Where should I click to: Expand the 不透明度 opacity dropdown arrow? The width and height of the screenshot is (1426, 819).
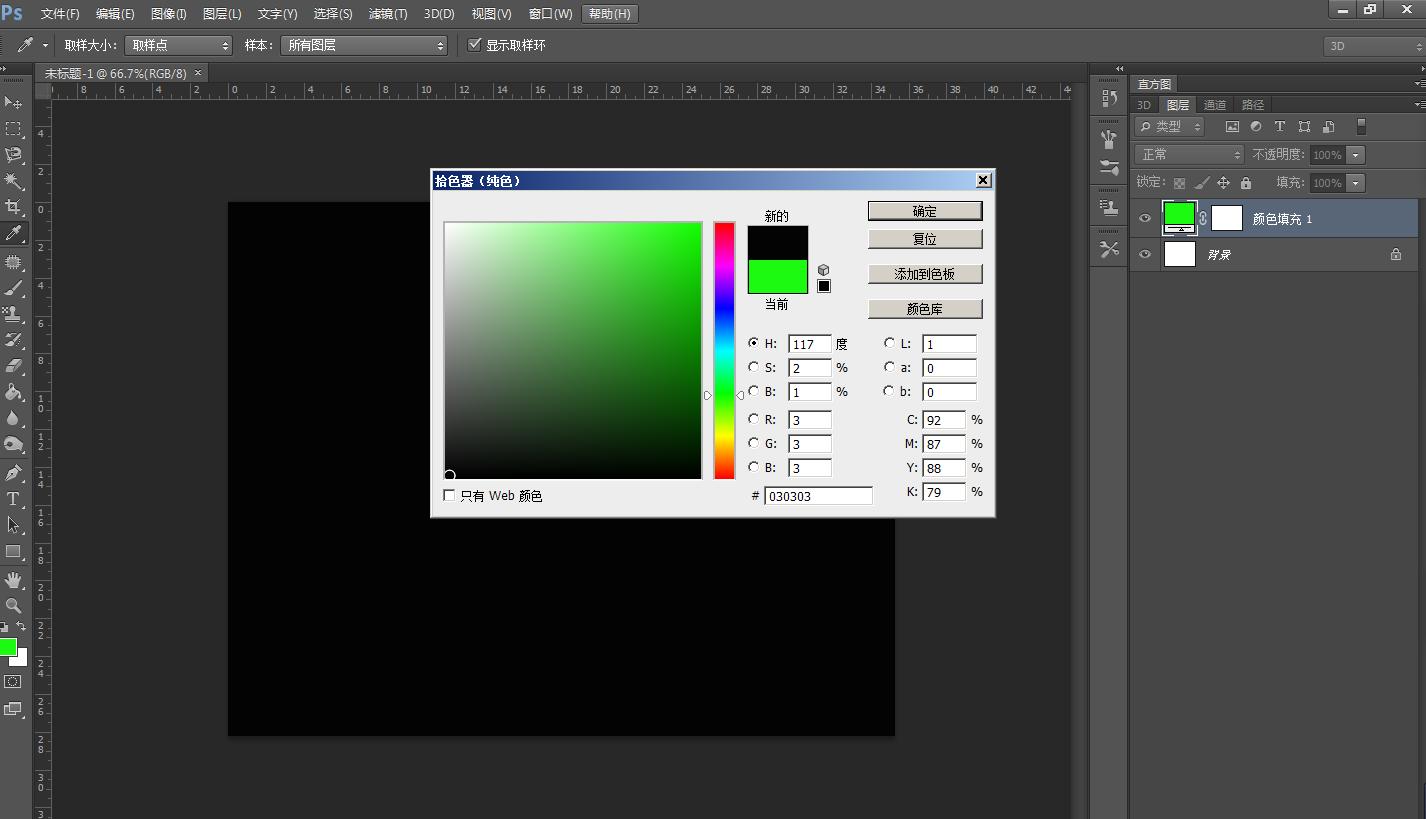point(1355,155)
